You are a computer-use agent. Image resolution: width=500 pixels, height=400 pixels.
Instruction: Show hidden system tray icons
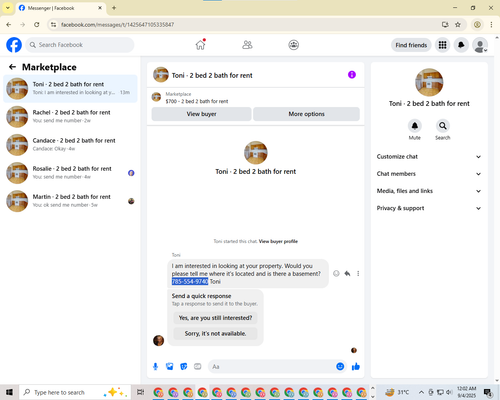point(421,392)
